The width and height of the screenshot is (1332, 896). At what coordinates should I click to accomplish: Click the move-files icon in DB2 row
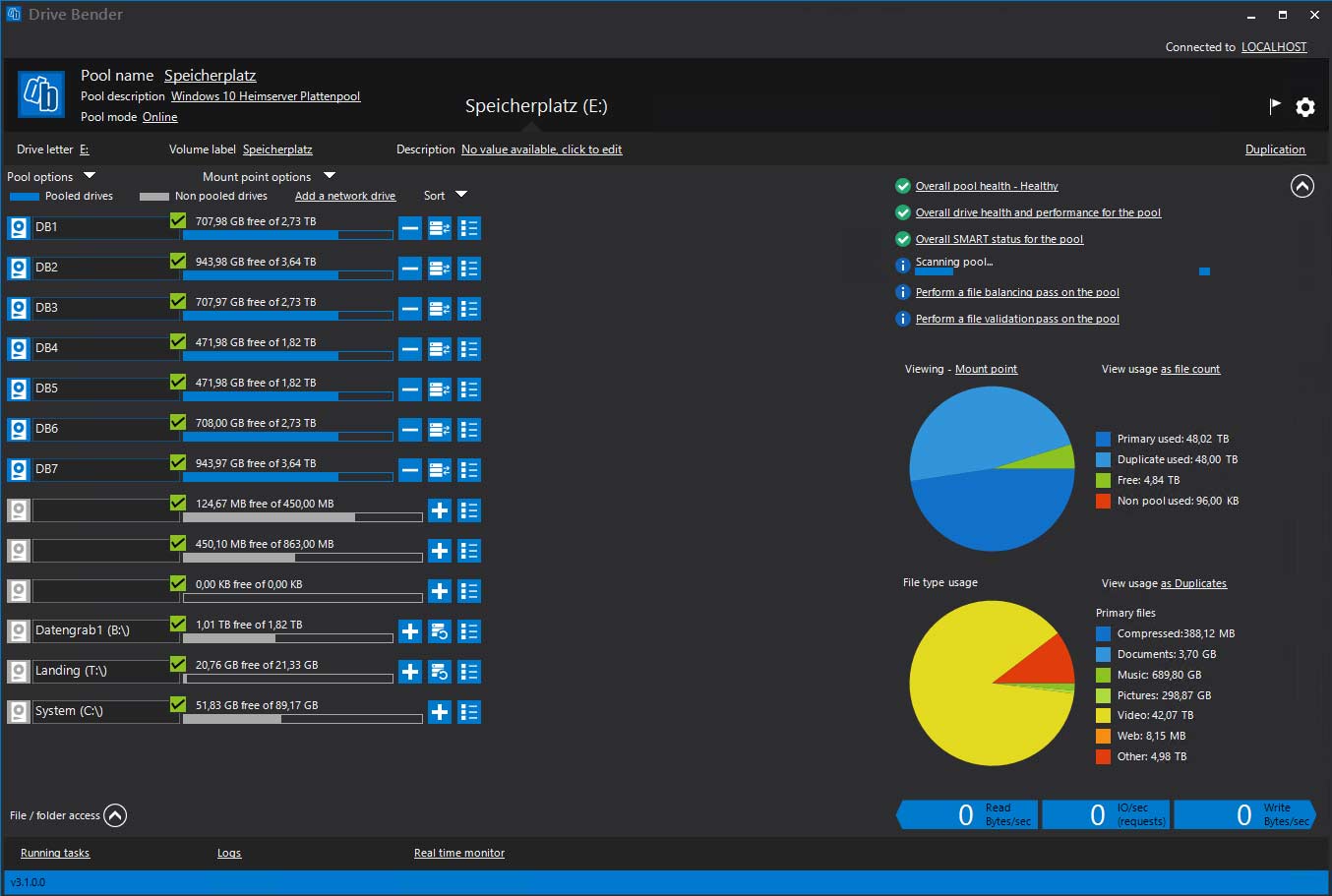point(440,269)
